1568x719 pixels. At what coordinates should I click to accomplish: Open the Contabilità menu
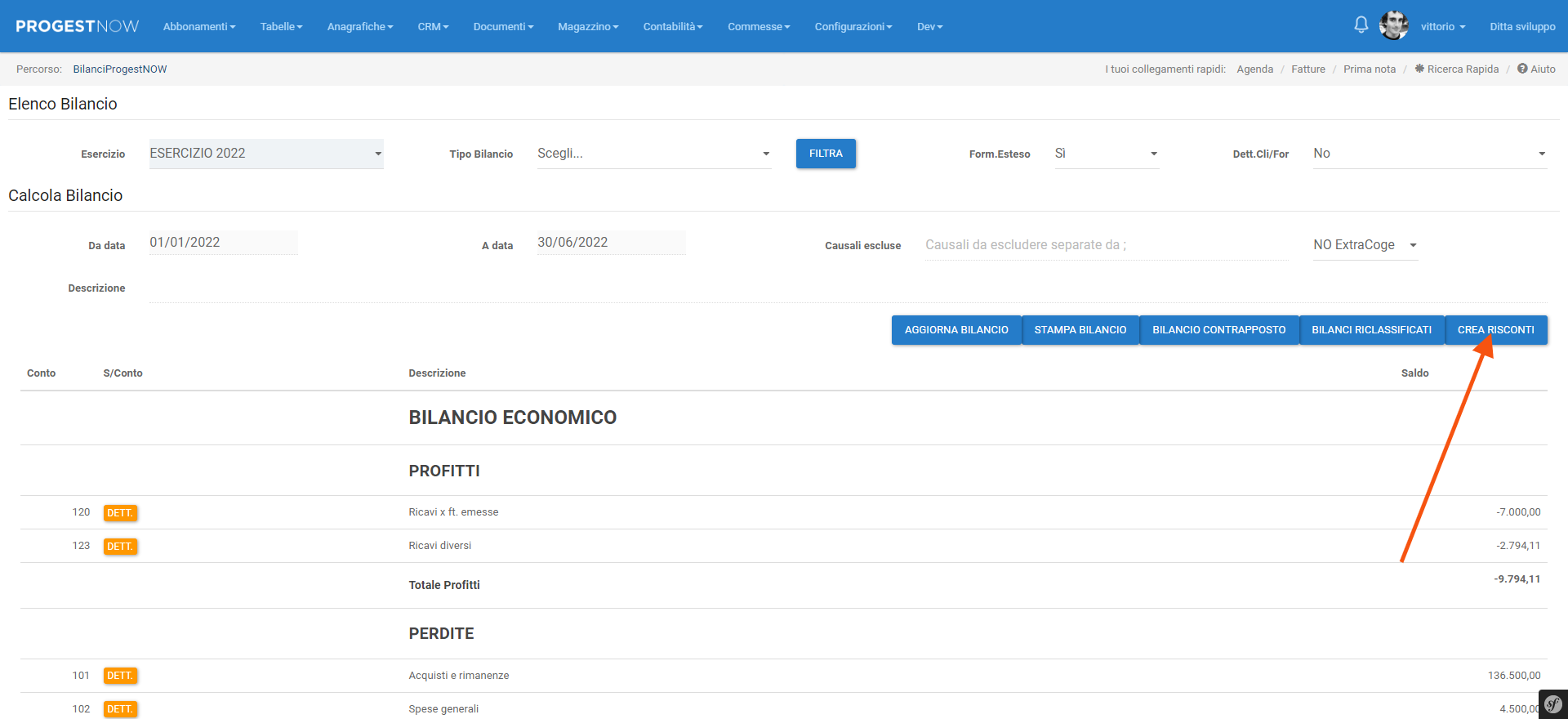(673, 27)
